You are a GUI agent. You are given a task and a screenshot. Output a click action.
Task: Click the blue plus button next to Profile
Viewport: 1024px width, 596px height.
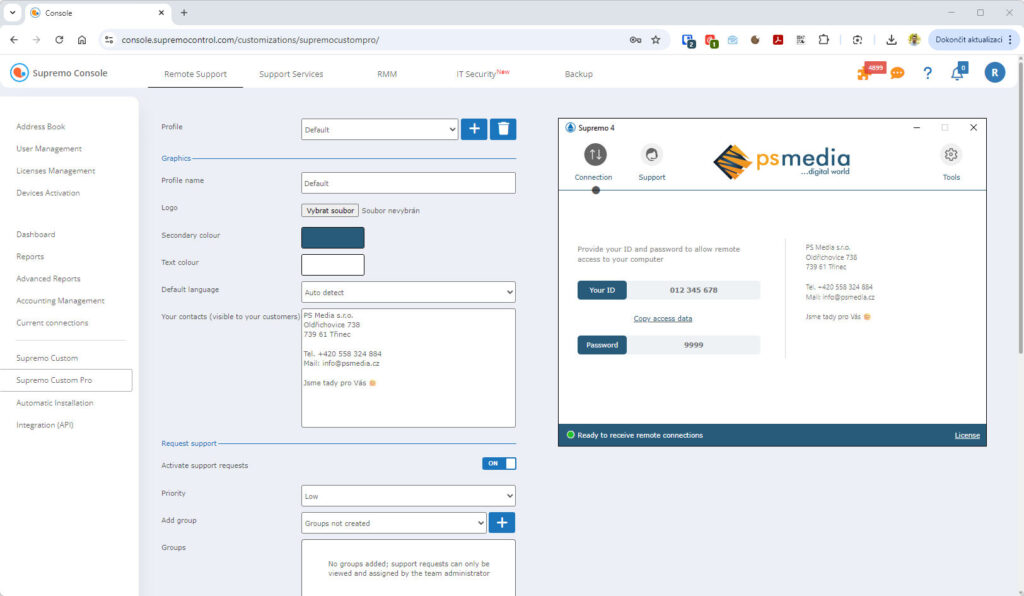pyautogui.click(x=474, y=129)
